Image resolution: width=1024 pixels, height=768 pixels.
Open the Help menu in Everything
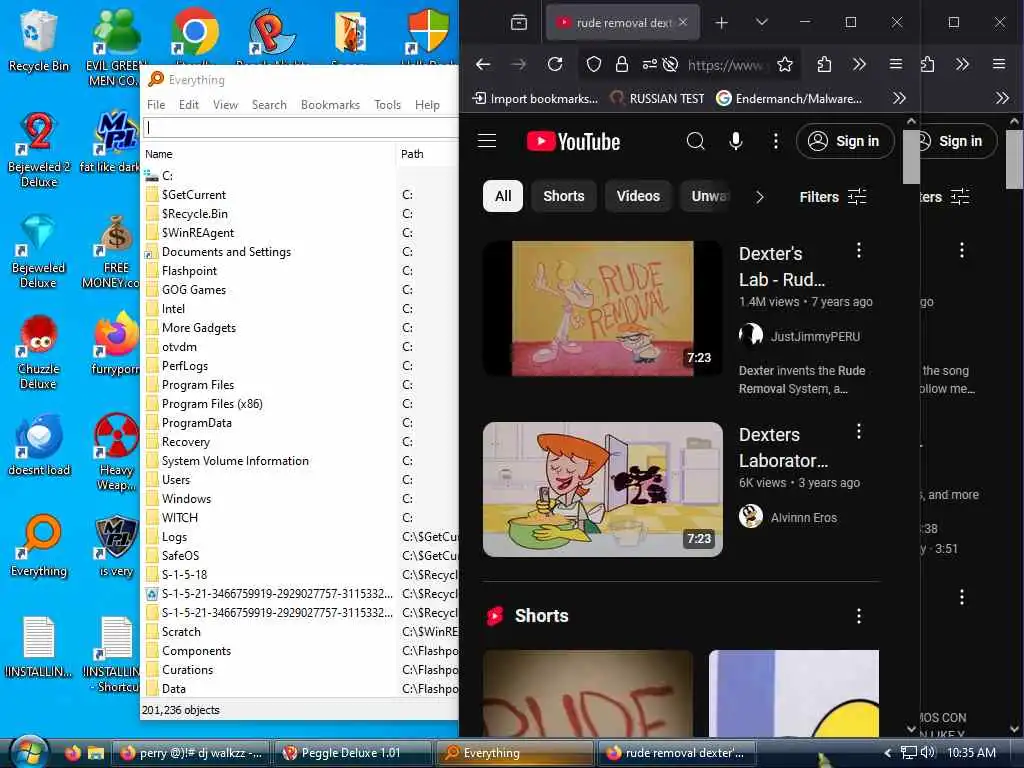427,104
